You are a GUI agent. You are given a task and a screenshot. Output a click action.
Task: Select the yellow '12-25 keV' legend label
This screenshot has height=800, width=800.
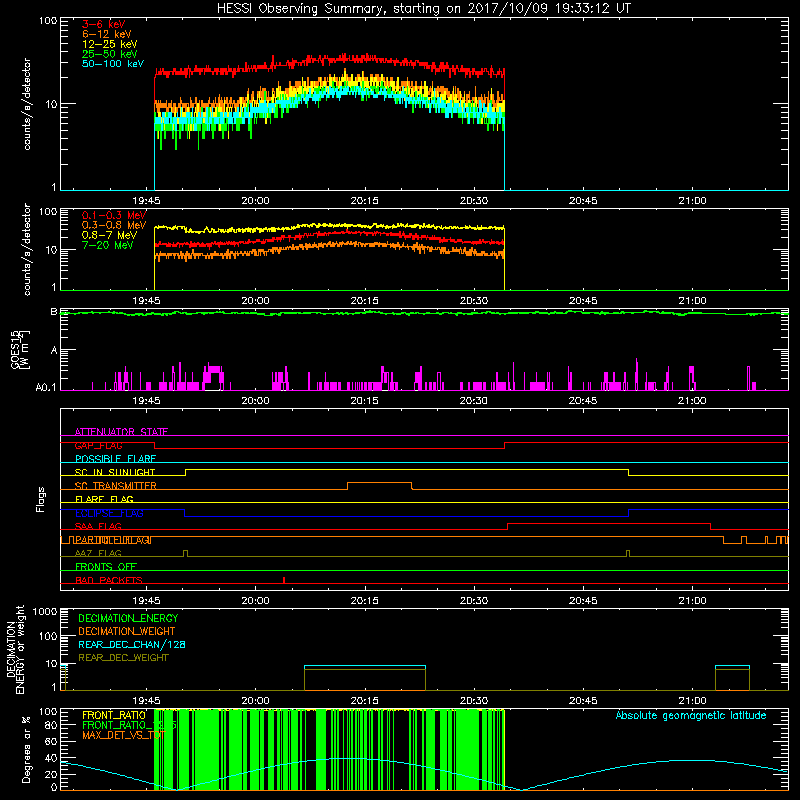110,44
